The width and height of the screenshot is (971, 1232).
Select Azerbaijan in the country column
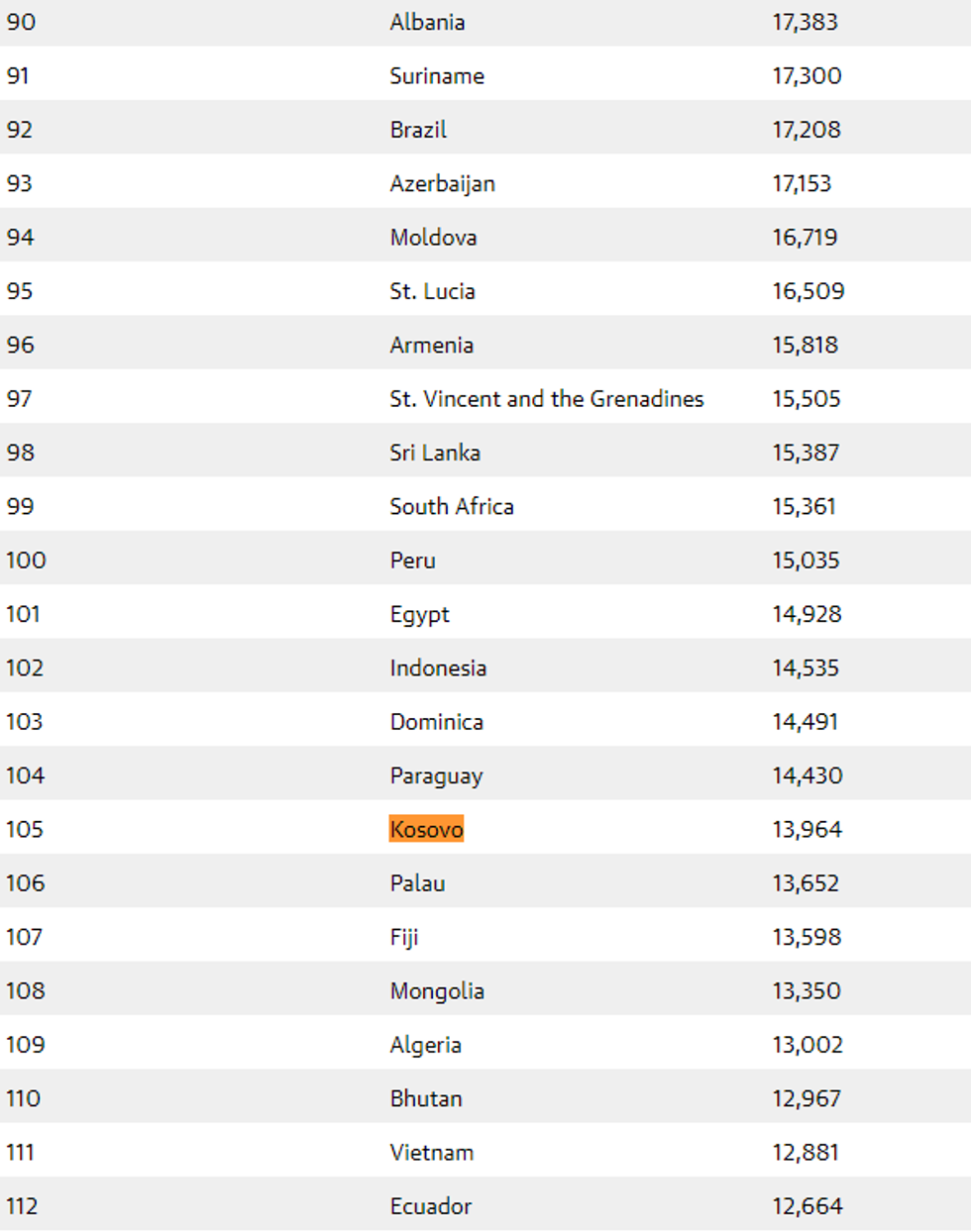[442, 183]
